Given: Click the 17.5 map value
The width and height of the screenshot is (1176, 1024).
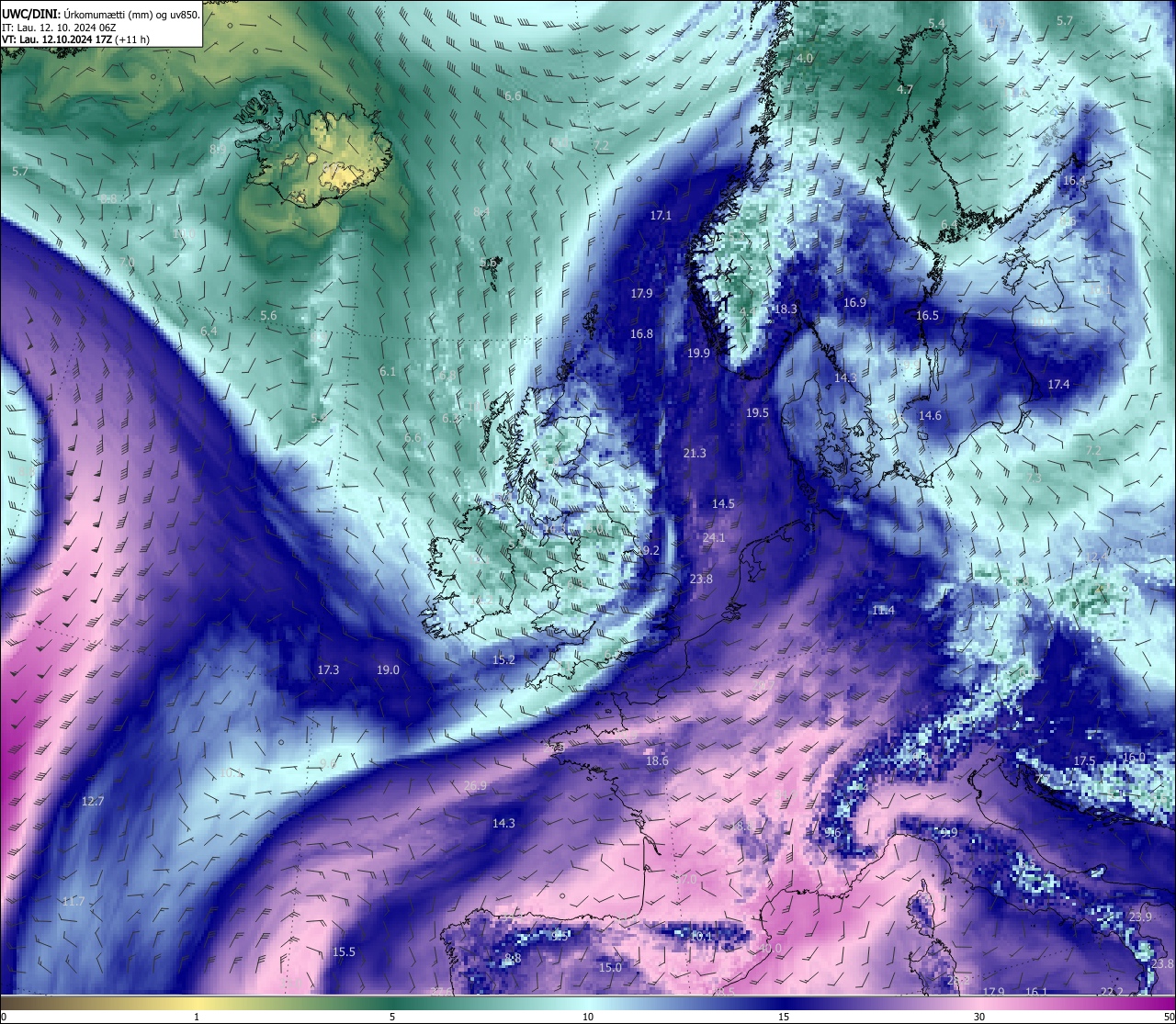Looking at the screenshot, I should (1084, 760).
